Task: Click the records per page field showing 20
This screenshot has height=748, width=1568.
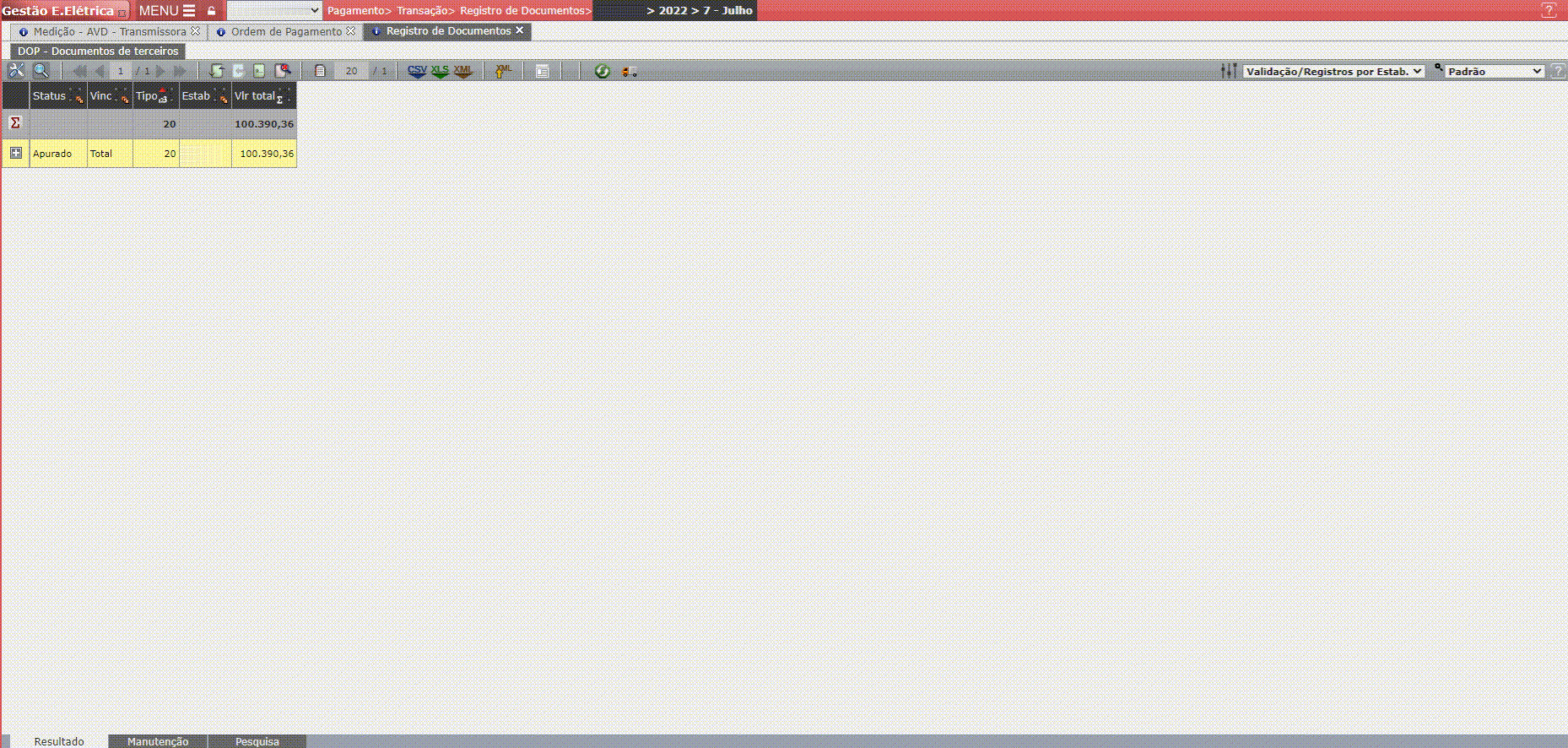Action: tap(351, 72)
